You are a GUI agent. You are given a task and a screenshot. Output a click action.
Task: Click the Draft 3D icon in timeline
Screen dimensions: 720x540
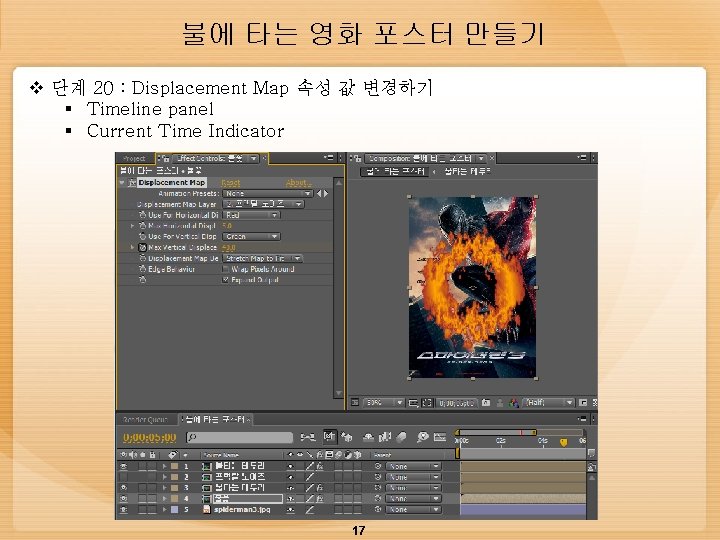tap(346, 437)
